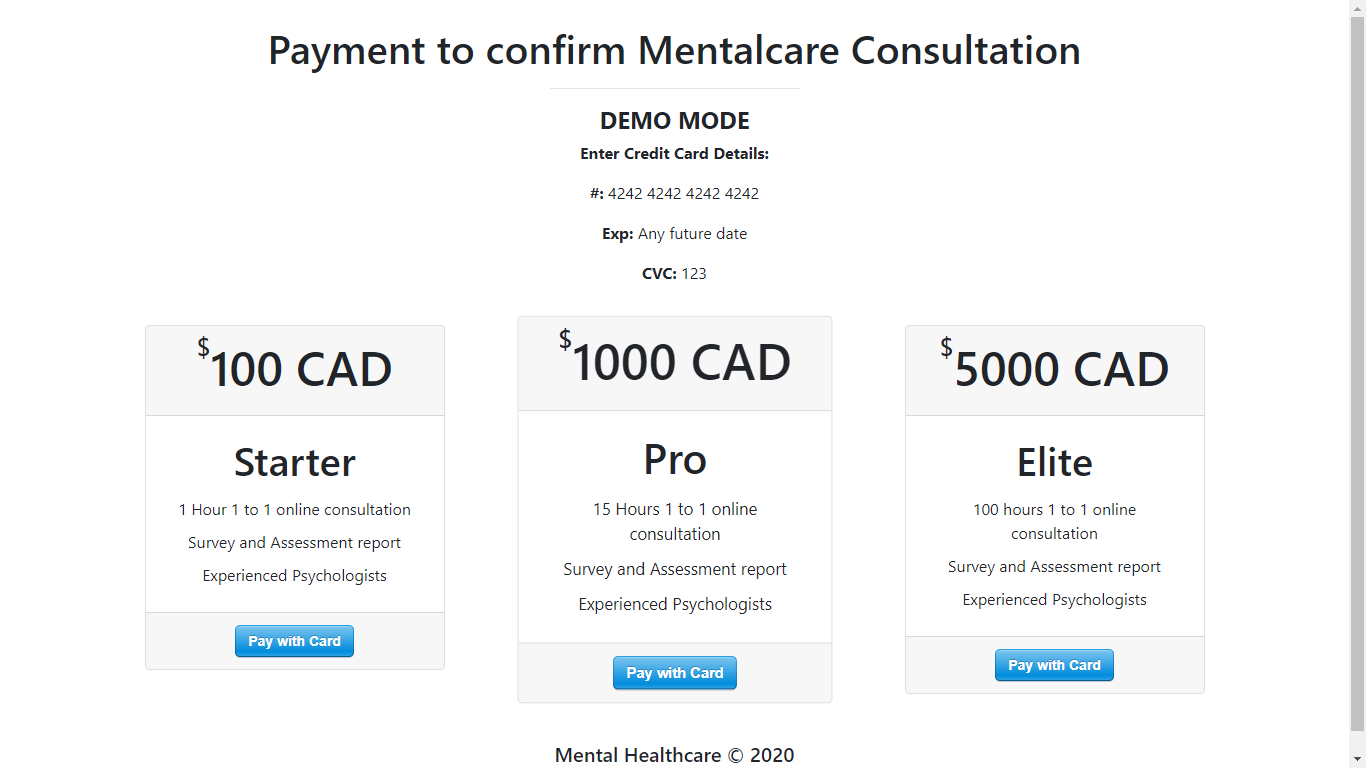Viewport: 1366px width, 768px height.
Task: Select the $1000 CAD price header
Action: click(675, 362)
